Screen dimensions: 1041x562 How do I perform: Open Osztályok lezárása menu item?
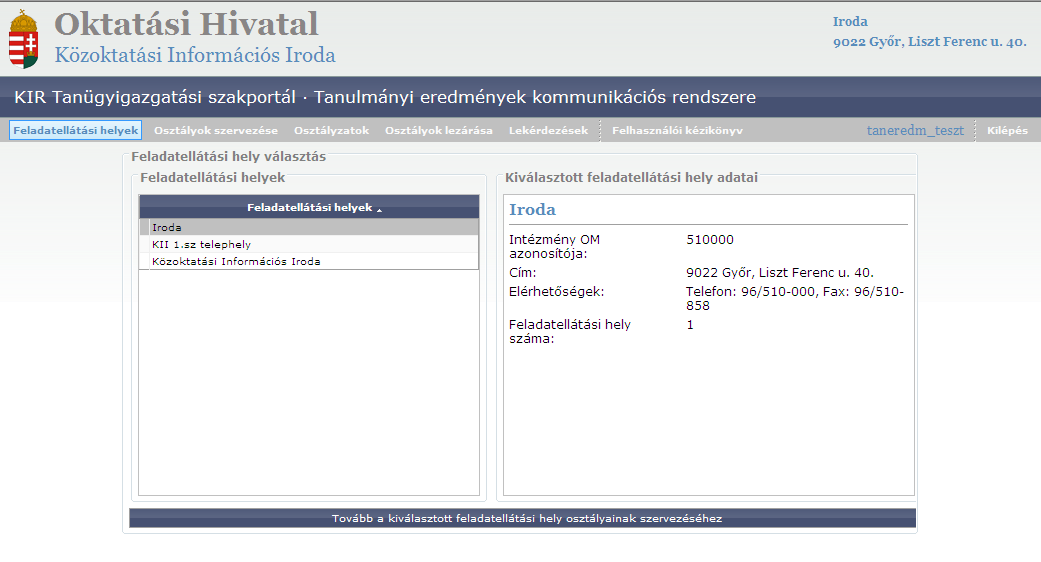439,130
